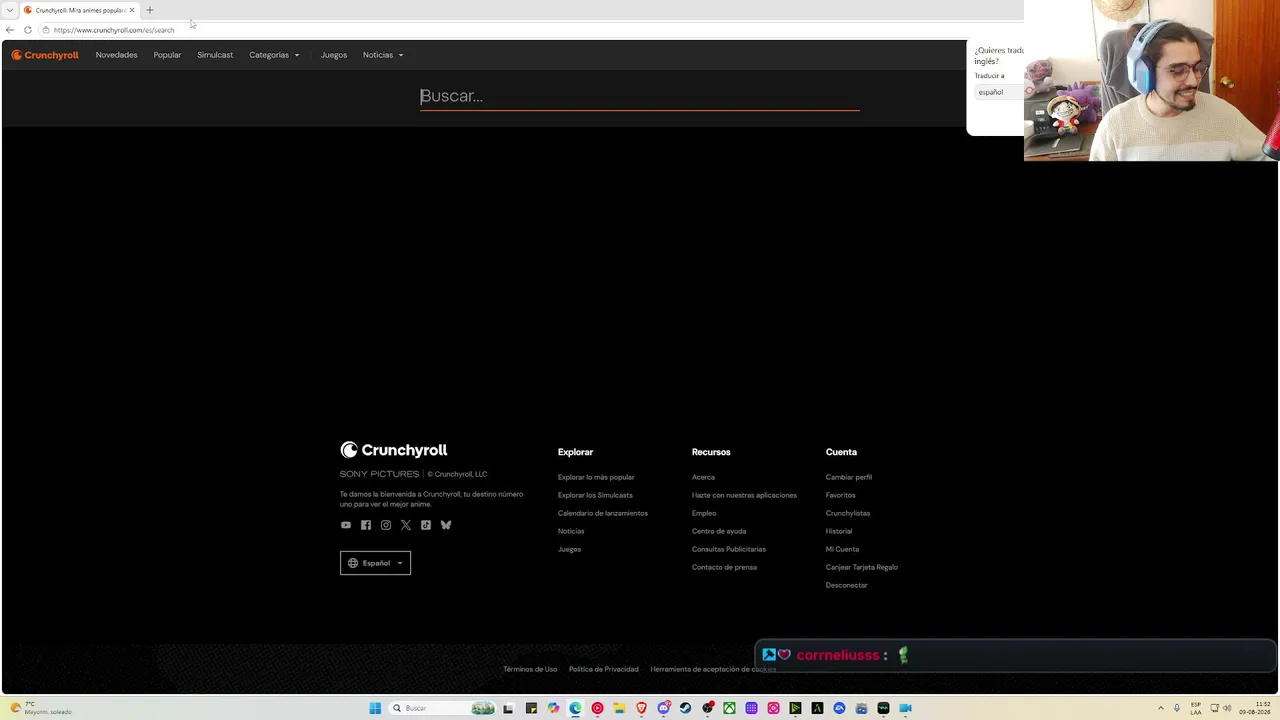Open Política de Privacidad link
The image size is (1280, 720).
tap(604, 669)
